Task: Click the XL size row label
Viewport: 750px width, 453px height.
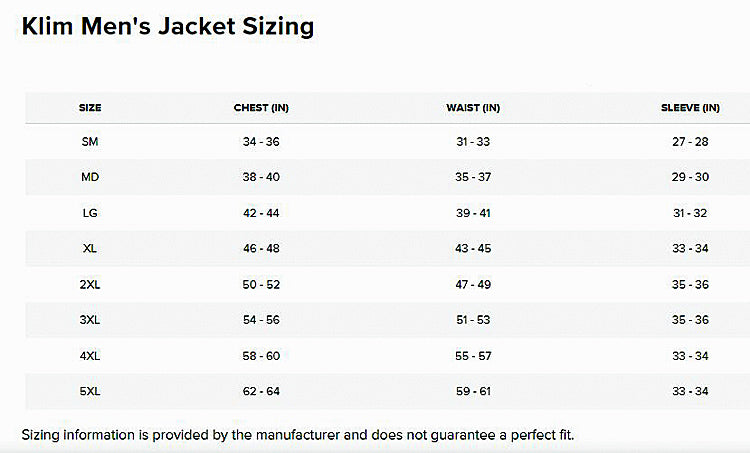Action: 90,249
